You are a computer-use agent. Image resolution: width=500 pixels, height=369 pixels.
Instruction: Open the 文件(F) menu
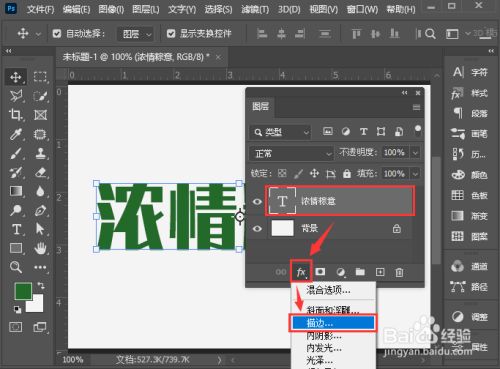pos(40,9)
